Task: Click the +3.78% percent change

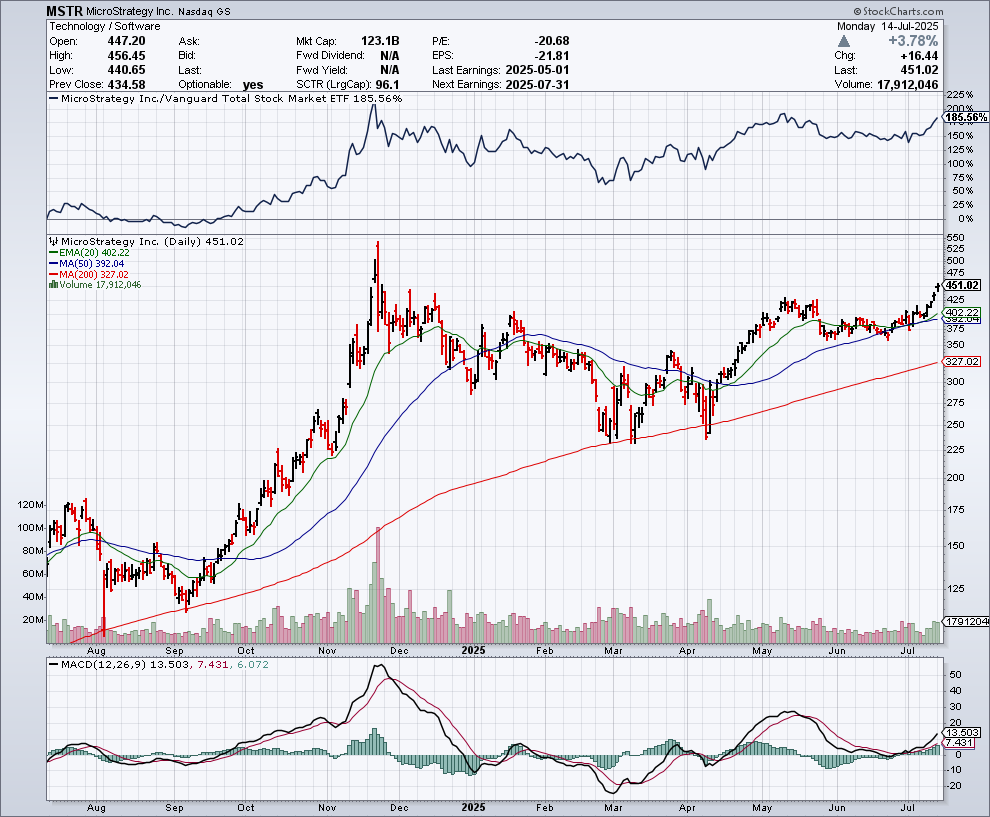Action: pyautogui.click(x=913, y=41)
